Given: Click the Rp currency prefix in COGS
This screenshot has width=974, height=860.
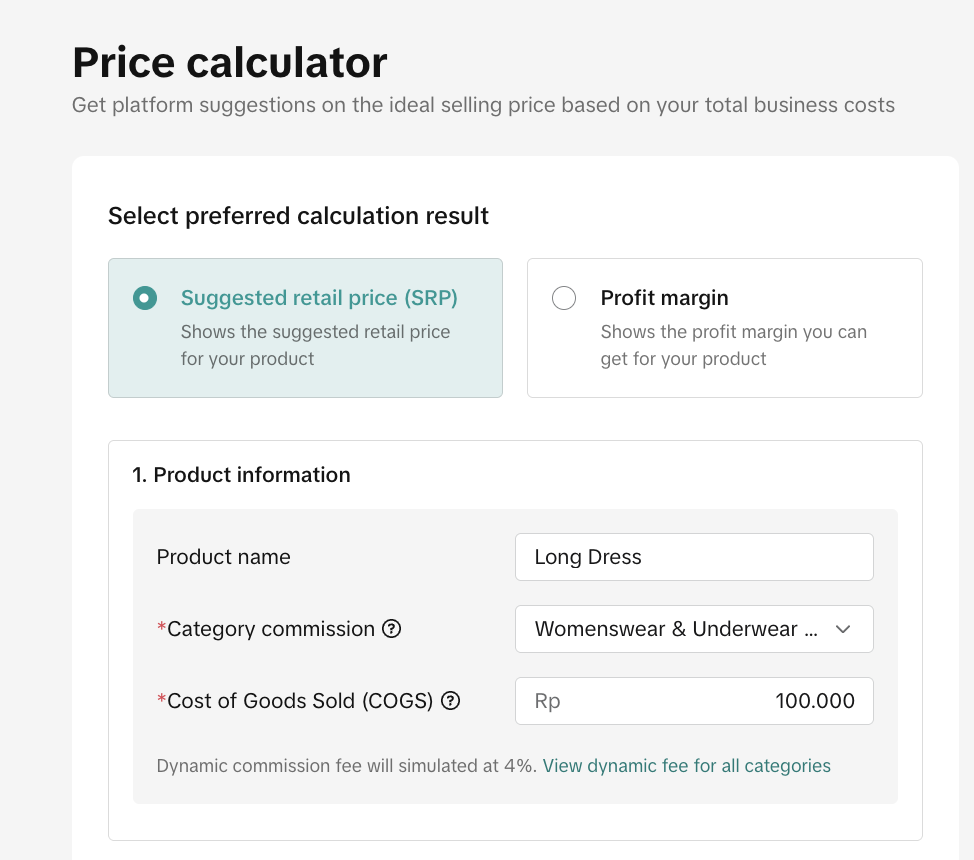Looking at the screenshot, I should pos(547,701).
